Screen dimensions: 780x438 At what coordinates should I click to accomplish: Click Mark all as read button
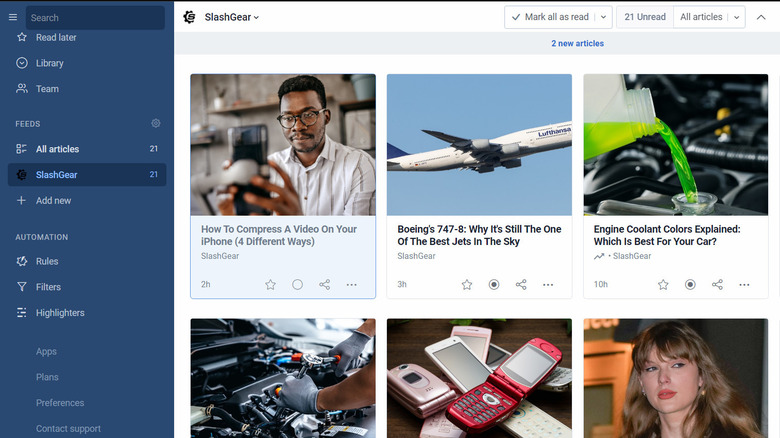pos(550,17)
